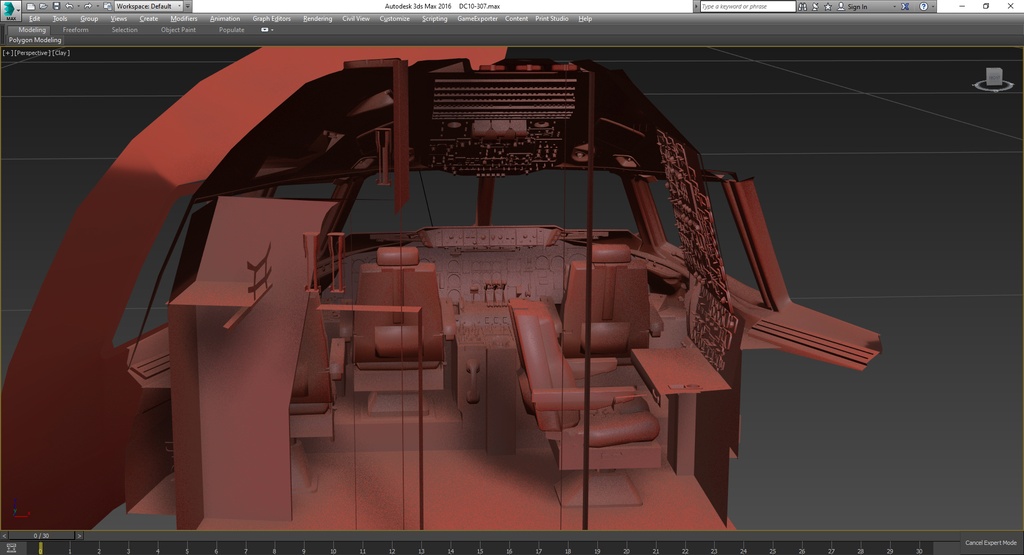
Task: Click the time slider showing 0 / 30
Action: pyautogui.click(x=40, y=535)
